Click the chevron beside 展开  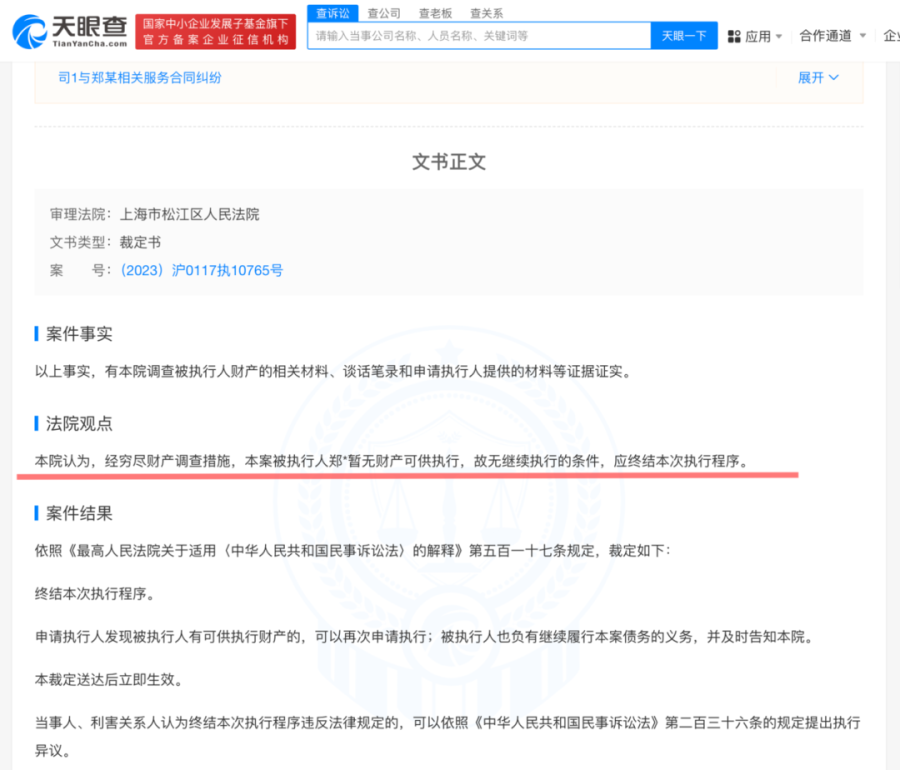834,77
